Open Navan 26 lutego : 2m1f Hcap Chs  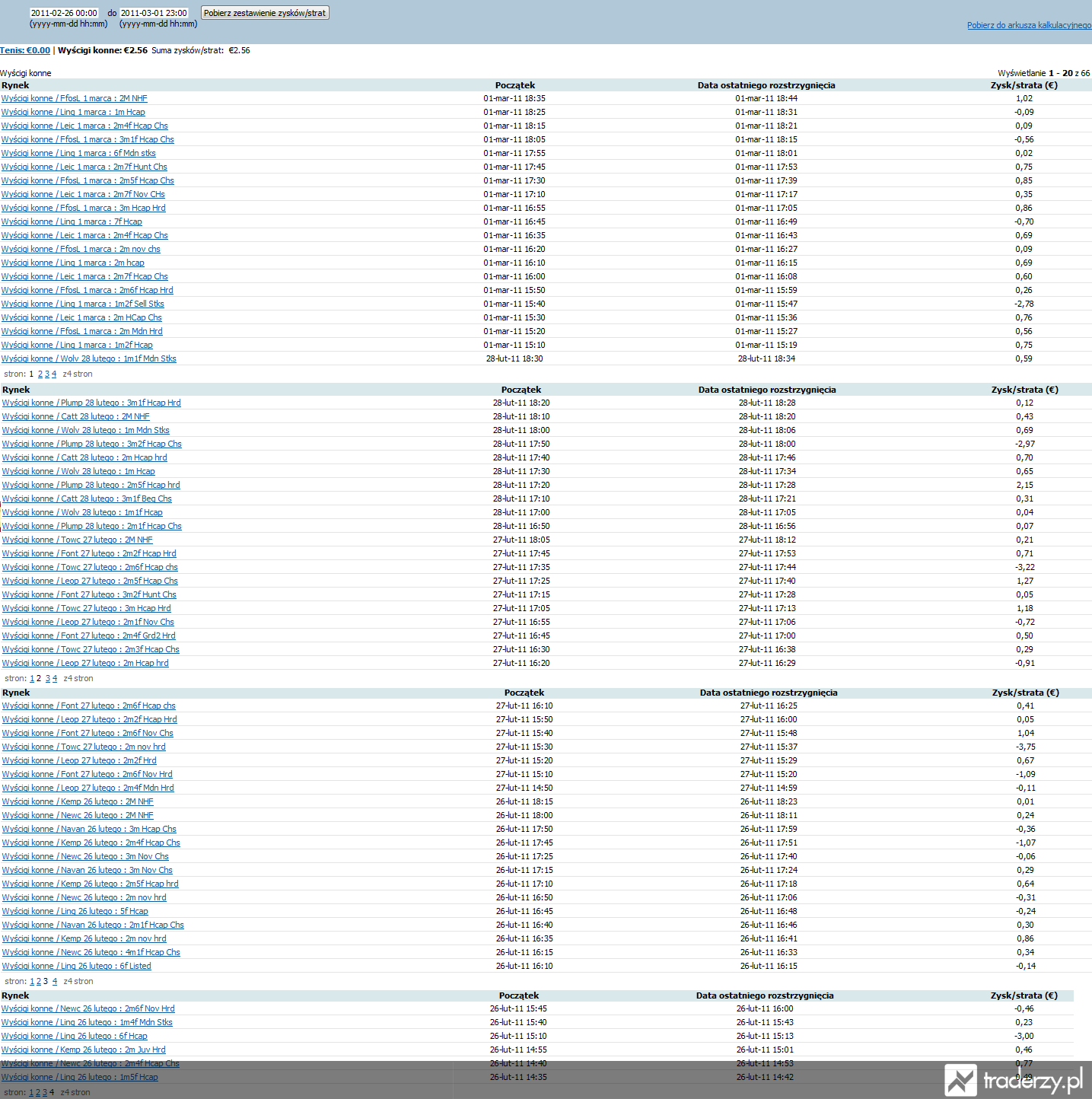point(93,925)
